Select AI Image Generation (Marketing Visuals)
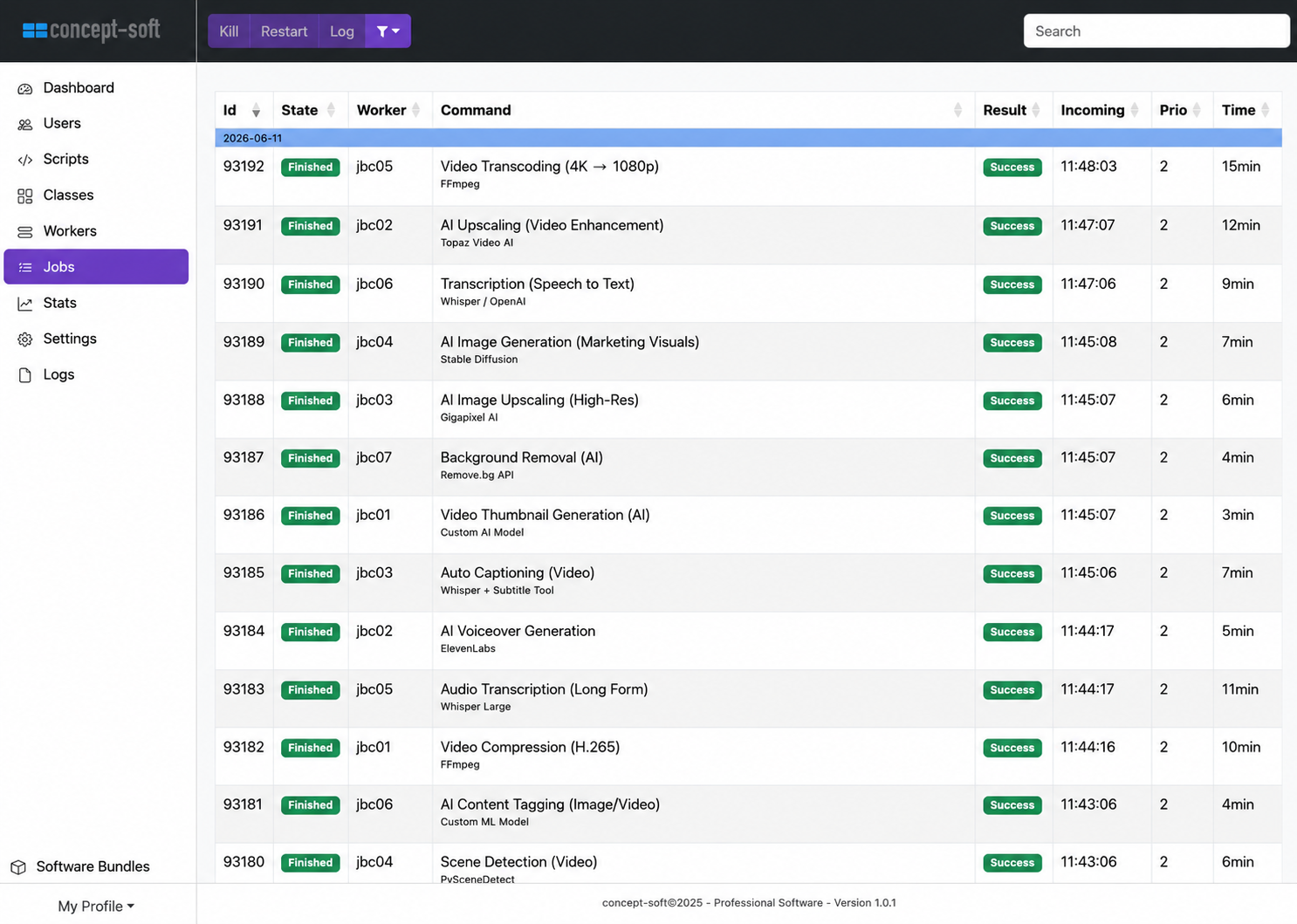 pos(570,342)
